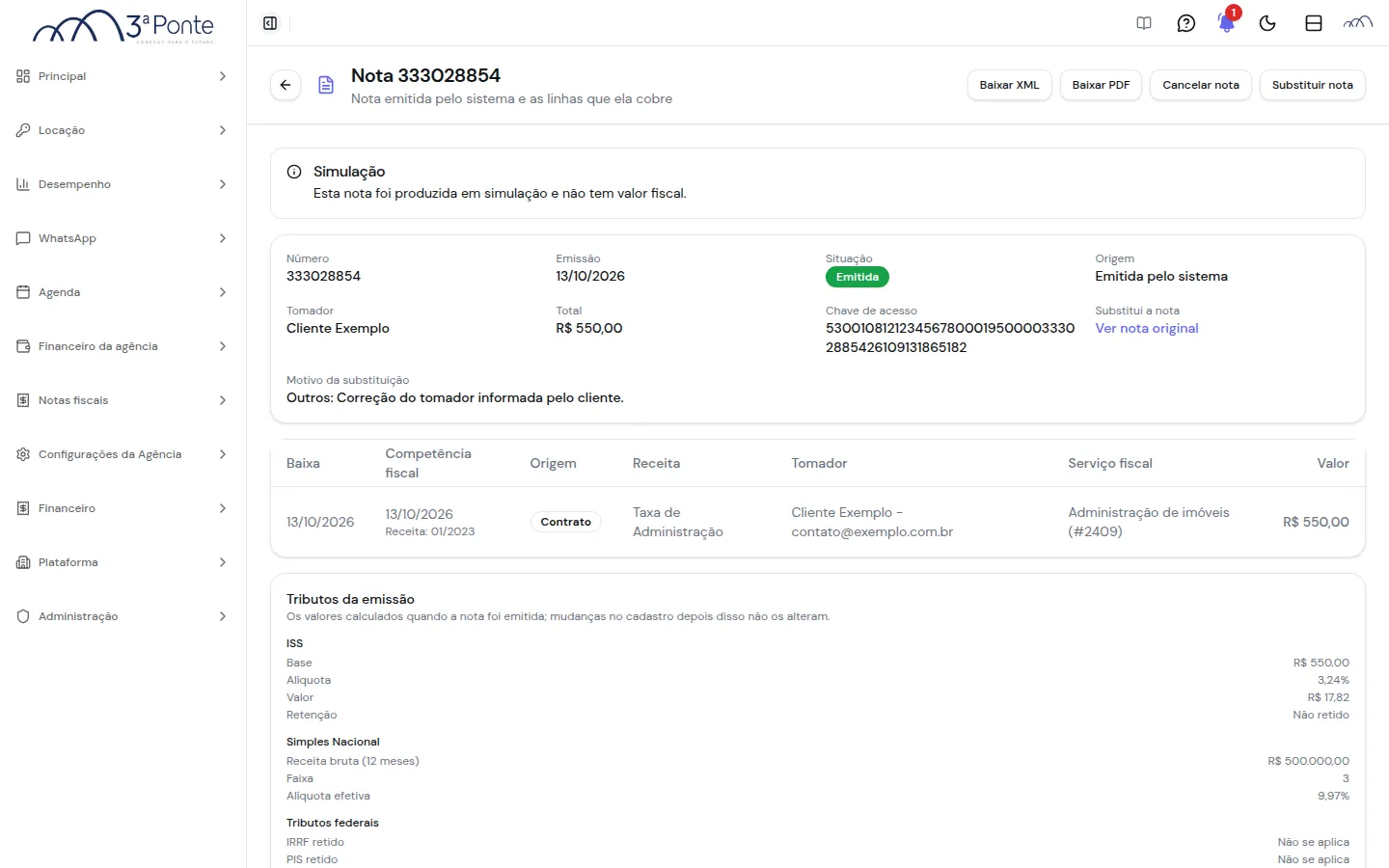Click the Contrato origin badge

coord(565,522)
